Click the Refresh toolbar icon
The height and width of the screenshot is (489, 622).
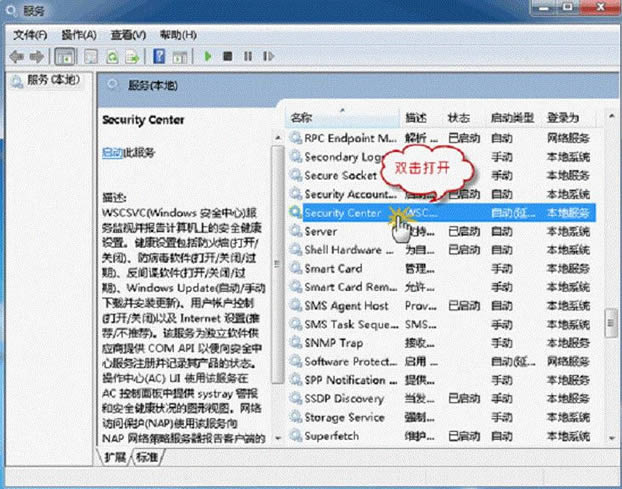coord(112,57)
